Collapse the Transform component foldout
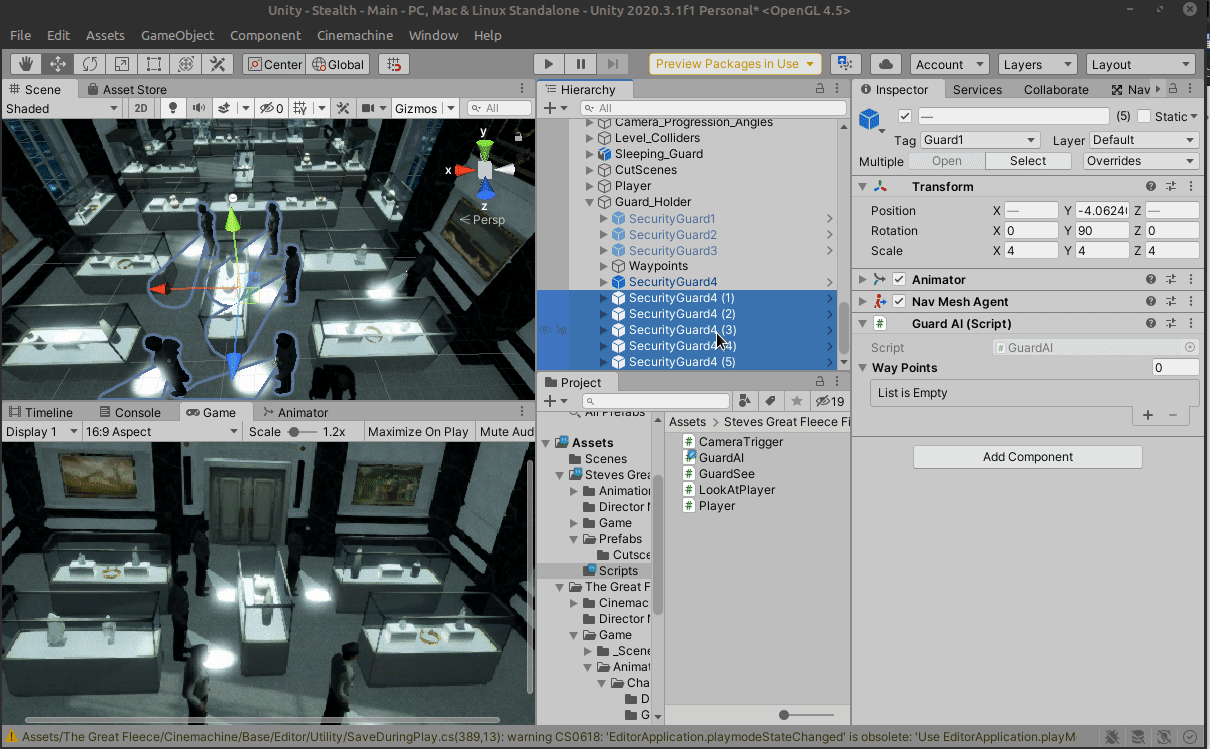The height and width of the screenshot is (749, 1210). (863, 187)
